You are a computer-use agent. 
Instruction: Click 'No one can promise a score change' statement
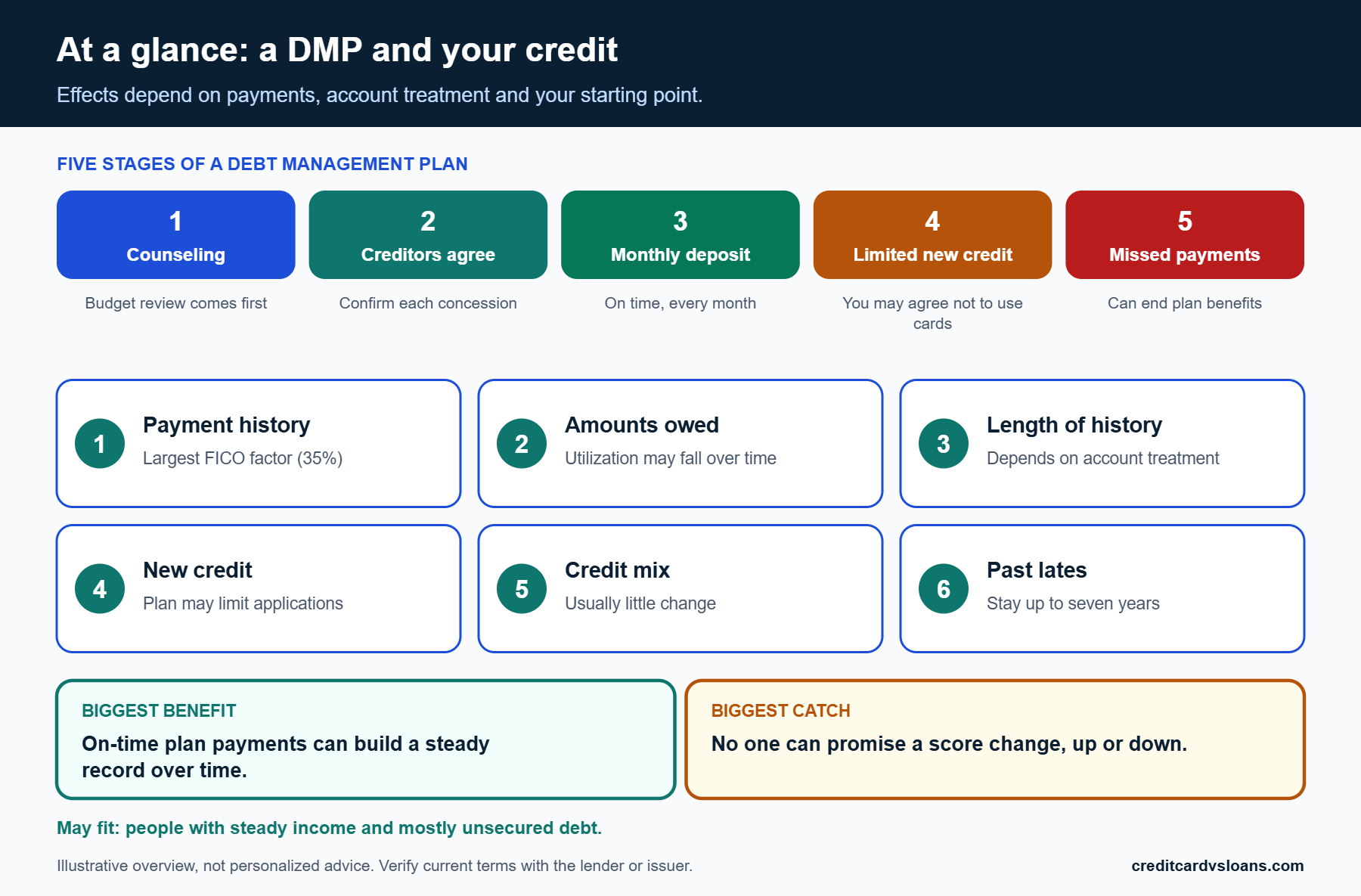click(x=949, y=744)
